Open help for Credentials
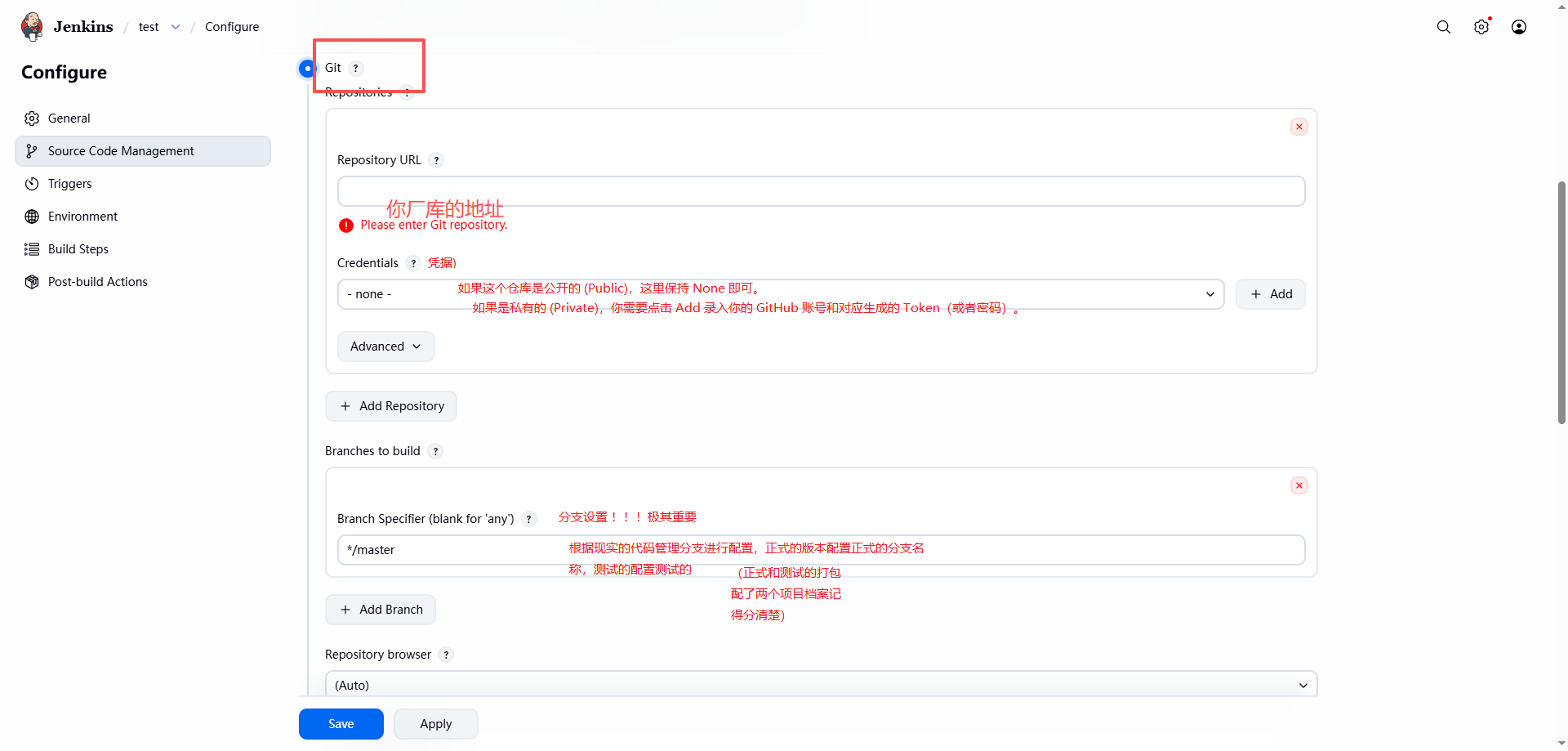Image resolution: width=1568 pixels, height=751 pixels. click(414, 263)
